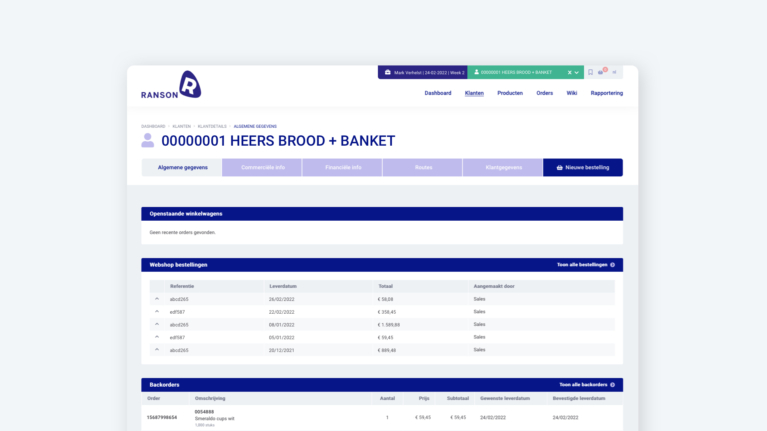Screen dimensions: 767x431
Task: Select the Algemene gegevens tab
Action: (x=182, y=167)
